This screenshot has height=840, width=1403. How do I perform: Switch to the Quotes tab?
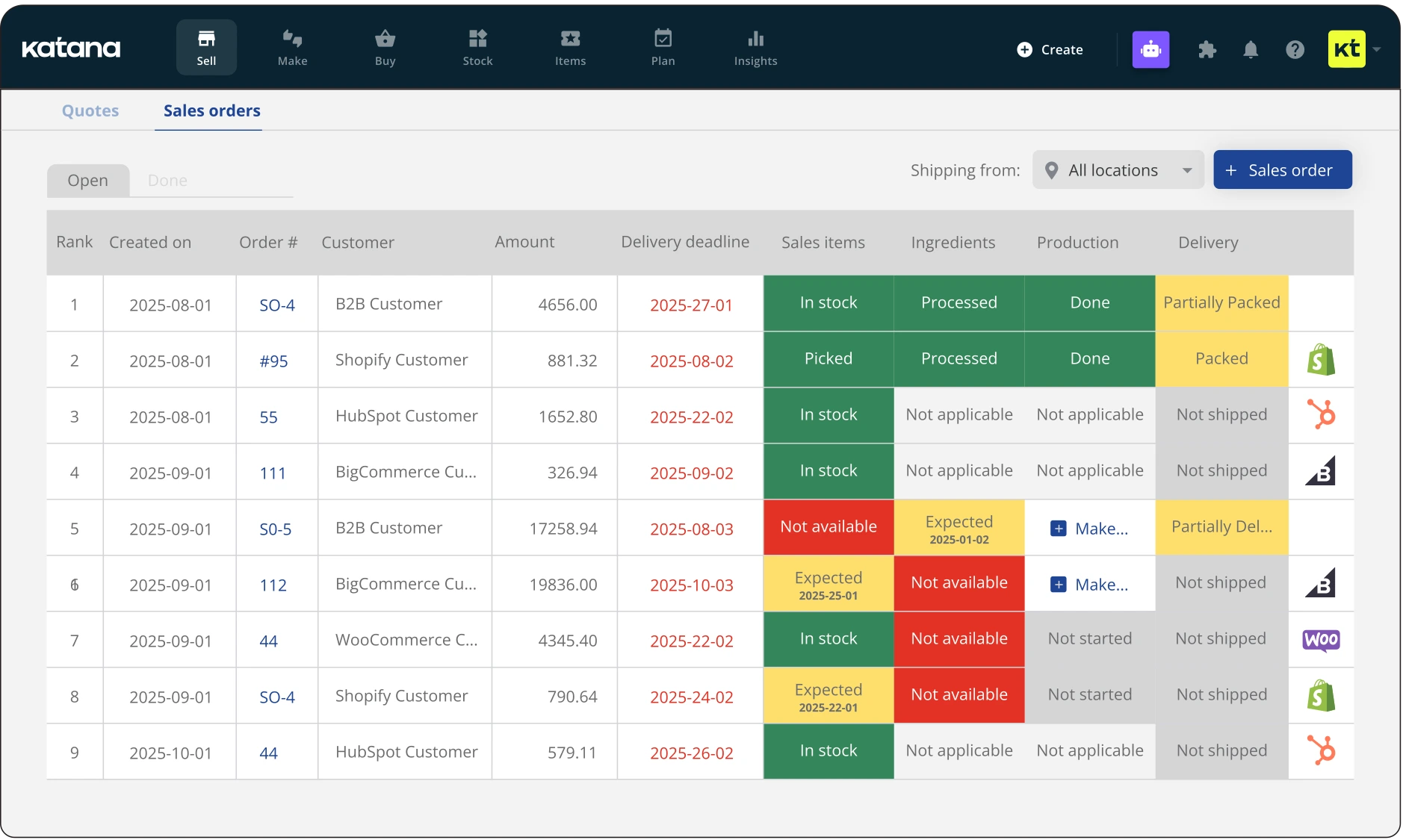point(90,110)
